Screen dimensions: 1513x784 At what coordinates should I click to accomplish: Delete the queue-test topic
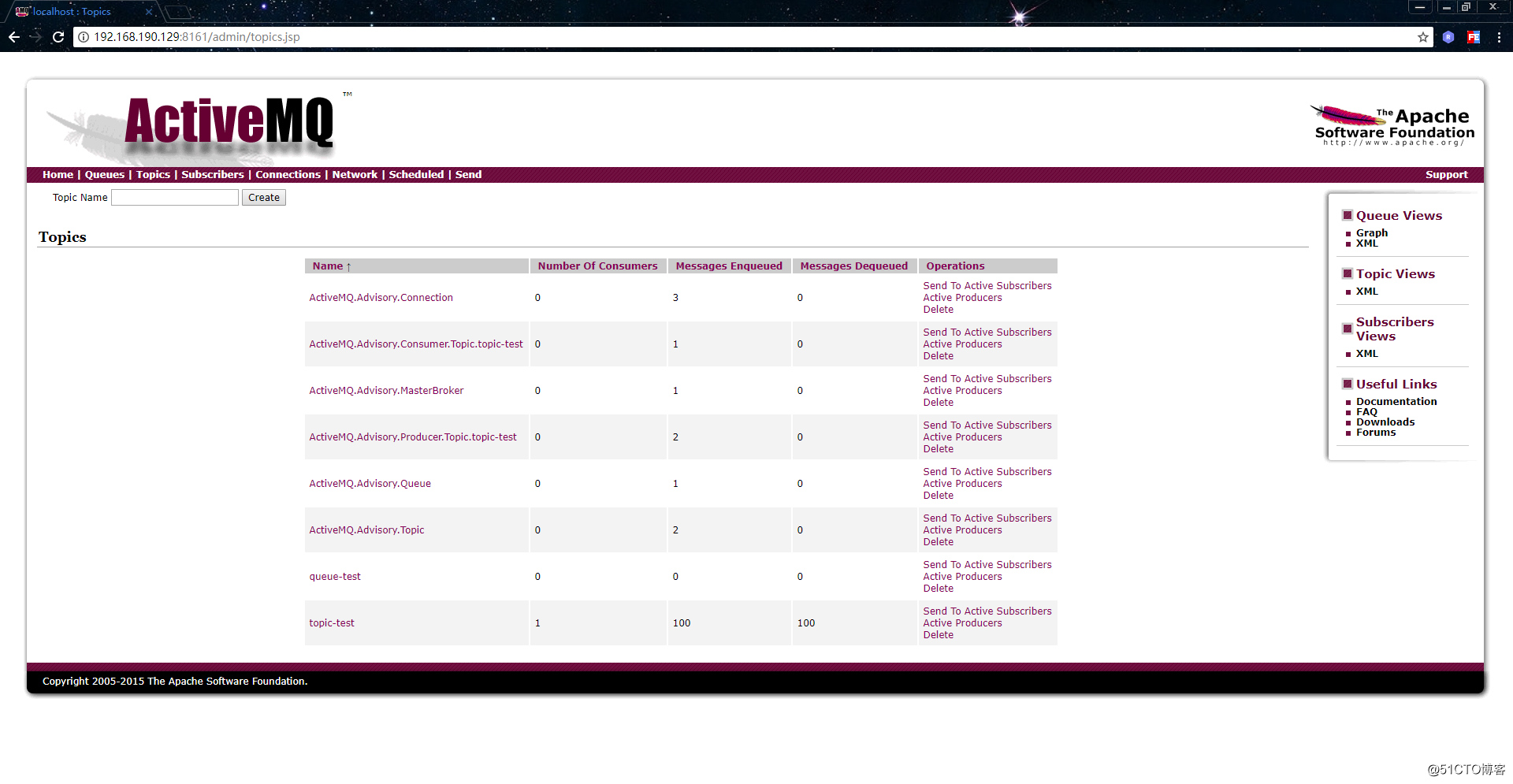click(x=938, y=589)
